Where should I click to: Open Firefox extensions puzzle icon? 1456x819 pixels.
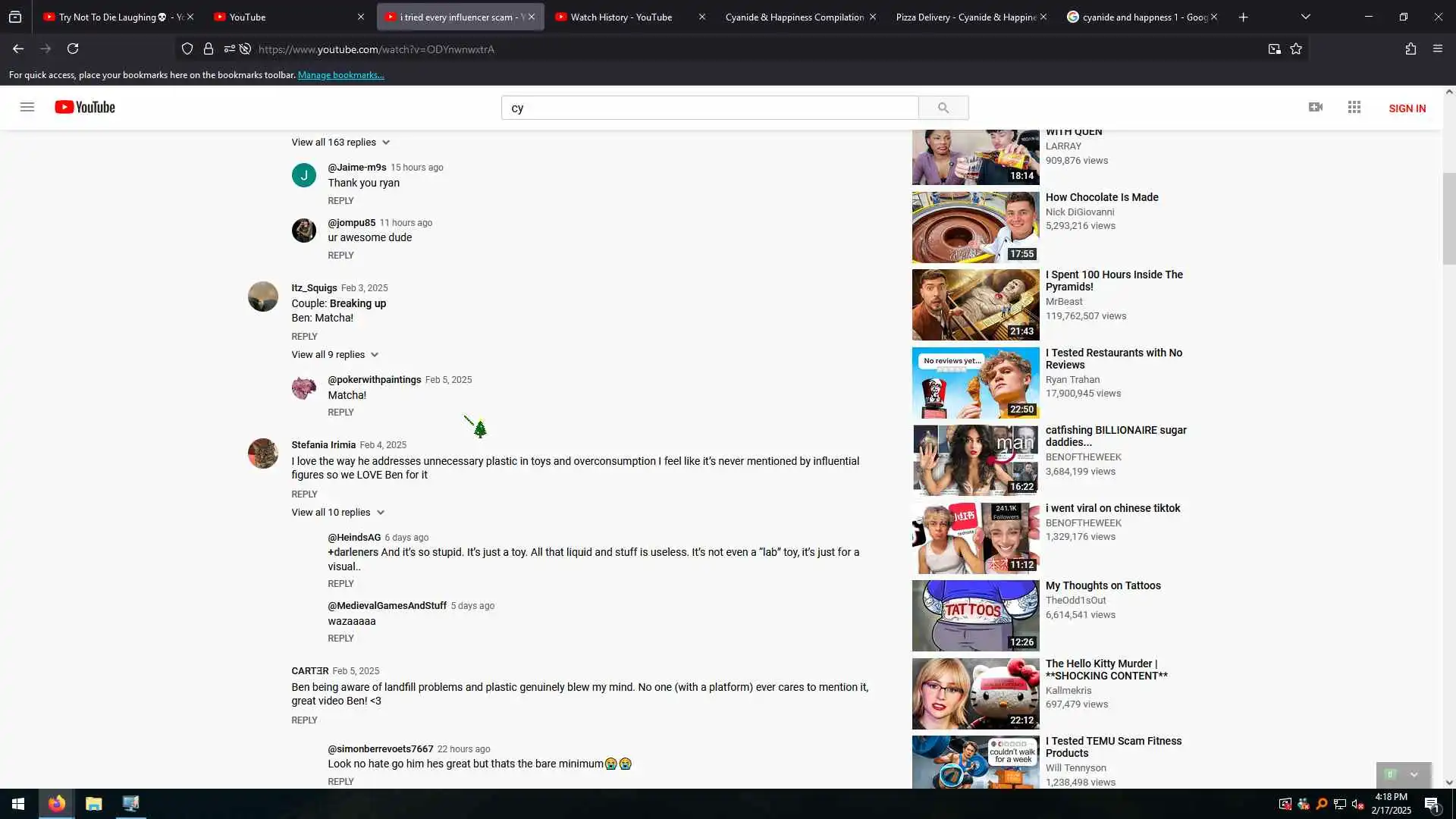(1410, 49)
